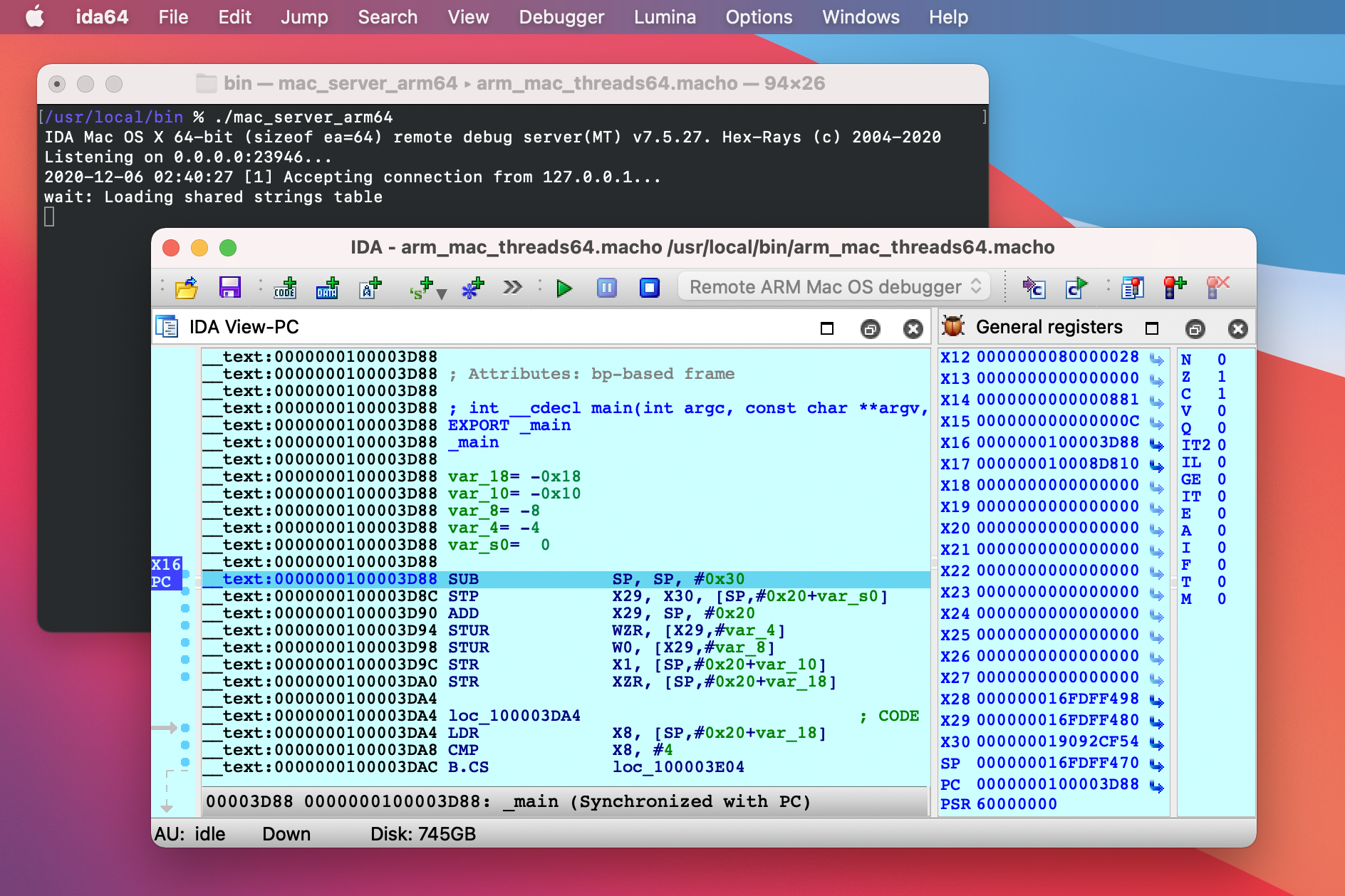This screenshot has height=896, width=1345.
Task: Save the database with the disk icon
Action: (x=229, y=289)
